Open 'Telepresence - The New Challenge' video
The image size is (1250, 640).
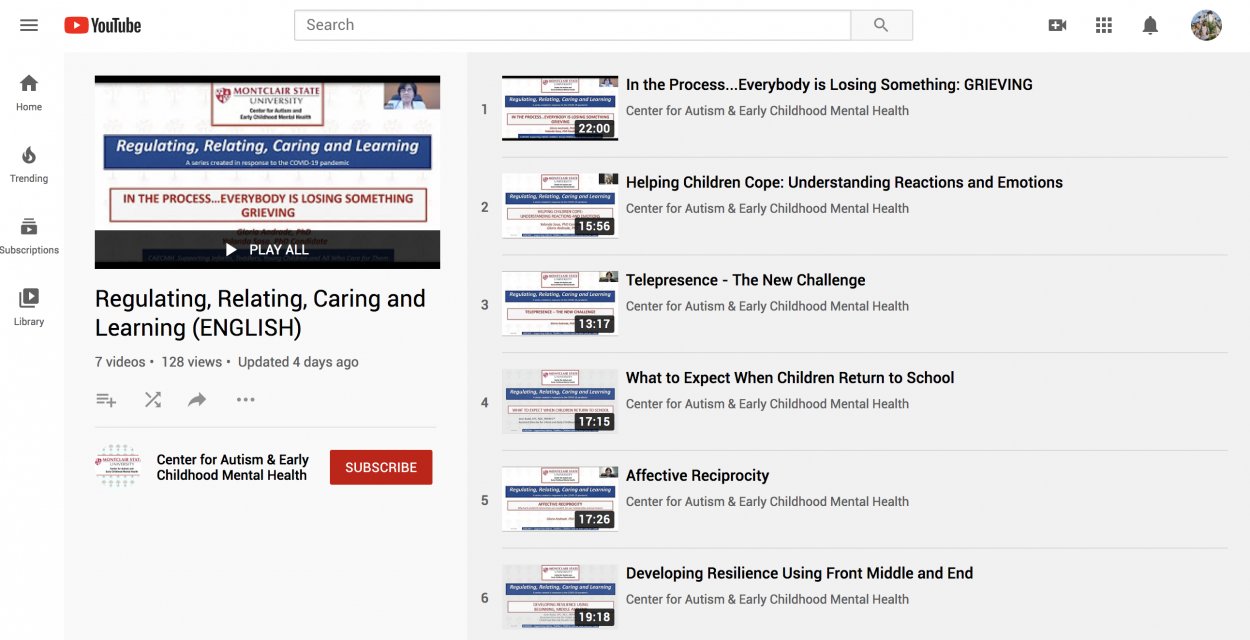pos(745,280)
